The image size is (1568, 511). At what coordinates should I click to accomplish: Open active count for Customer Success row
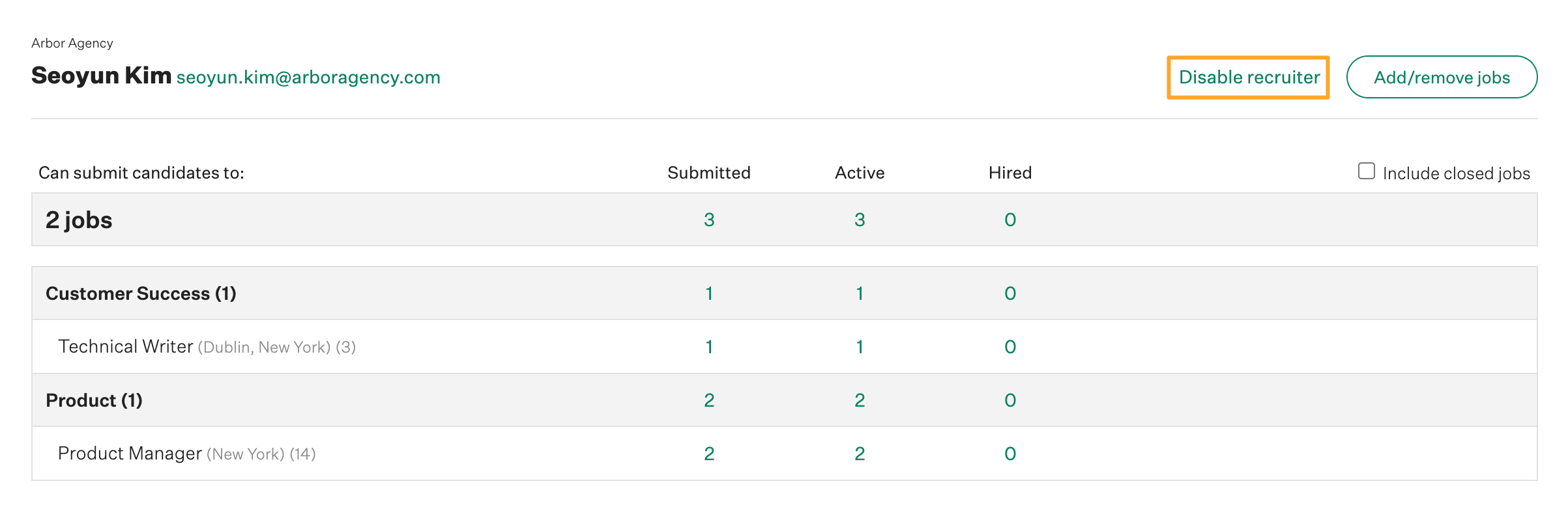[x=860, y=293]
